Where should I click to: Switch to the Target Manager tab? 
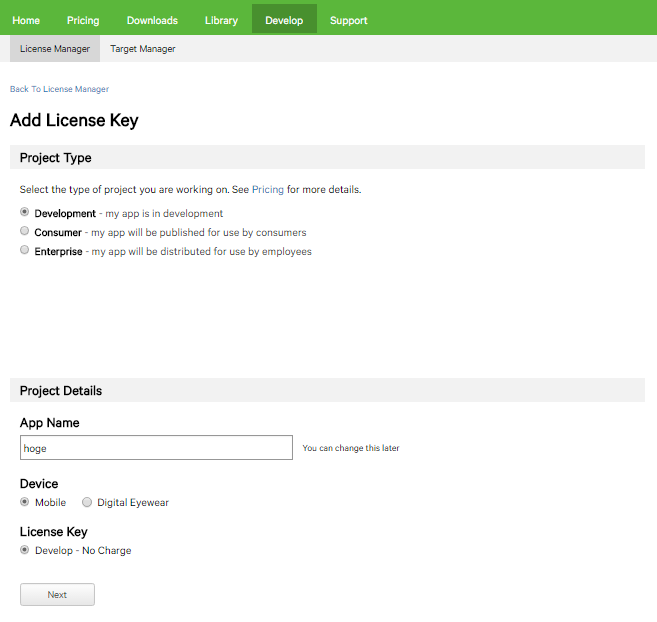point(143,49)
